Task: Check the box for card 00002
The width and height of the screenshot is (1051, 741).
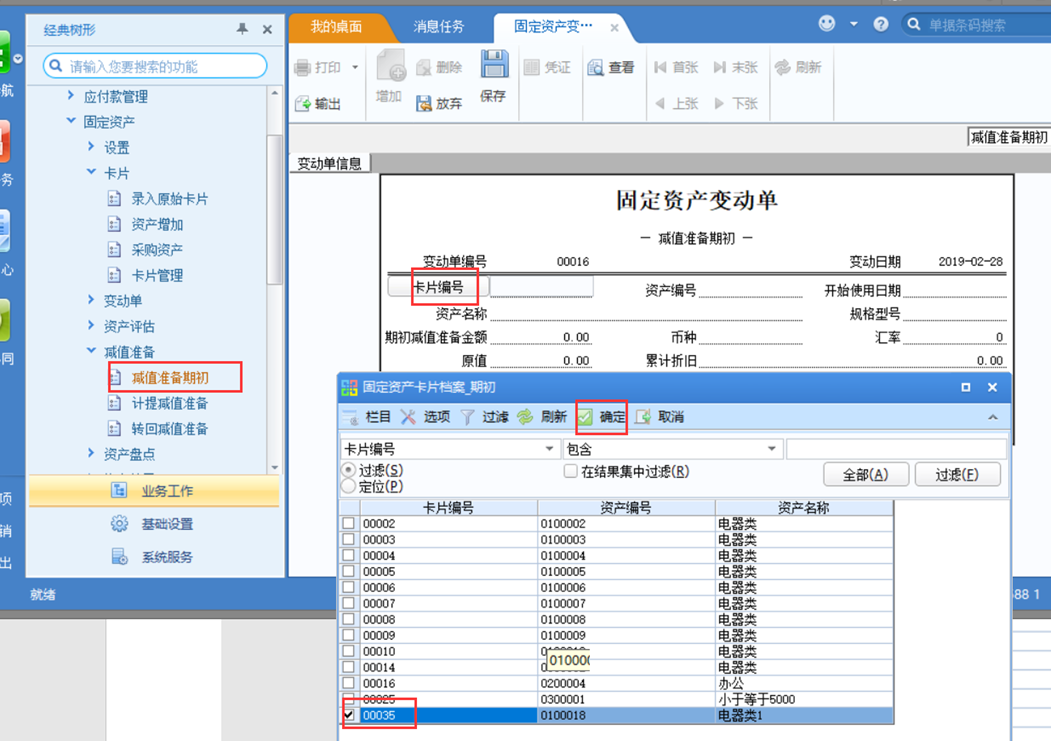Action: [349, 523]
